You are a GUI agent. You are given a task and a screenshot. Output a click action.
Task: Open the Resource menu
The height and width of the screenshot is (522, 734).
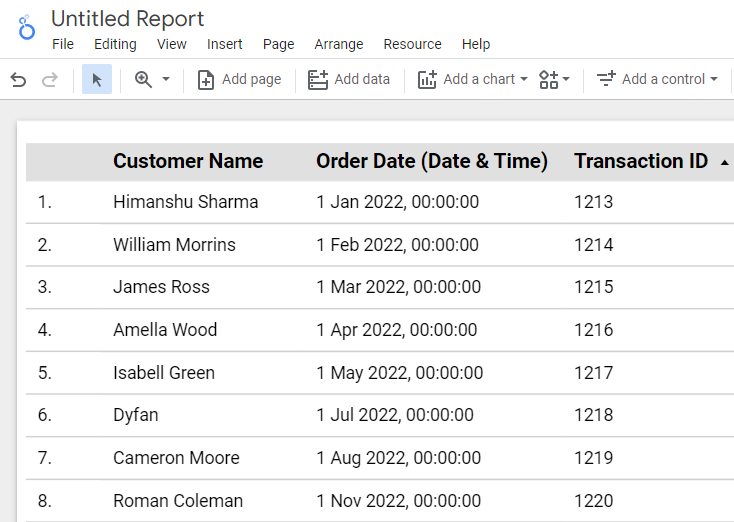pyautogui.click(x=412, y=44)
